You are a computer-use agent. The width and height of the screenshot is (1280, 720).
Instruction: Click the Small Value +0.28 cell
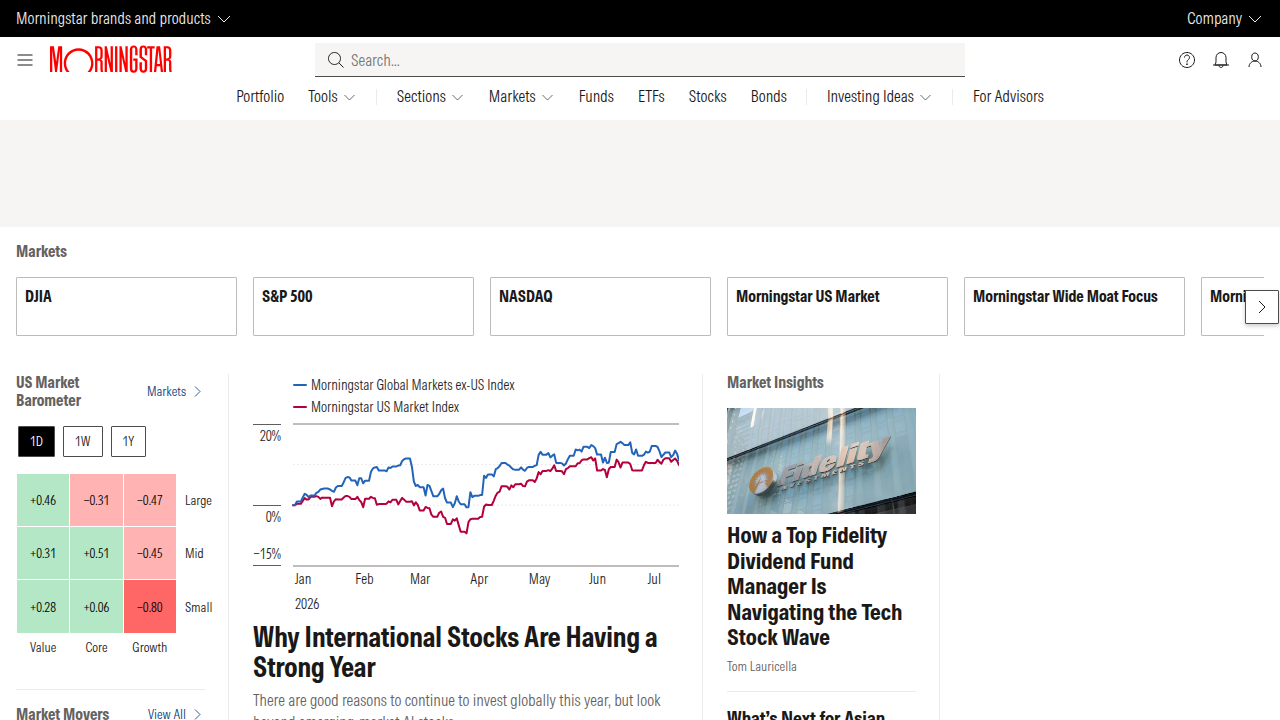point(43,607)
